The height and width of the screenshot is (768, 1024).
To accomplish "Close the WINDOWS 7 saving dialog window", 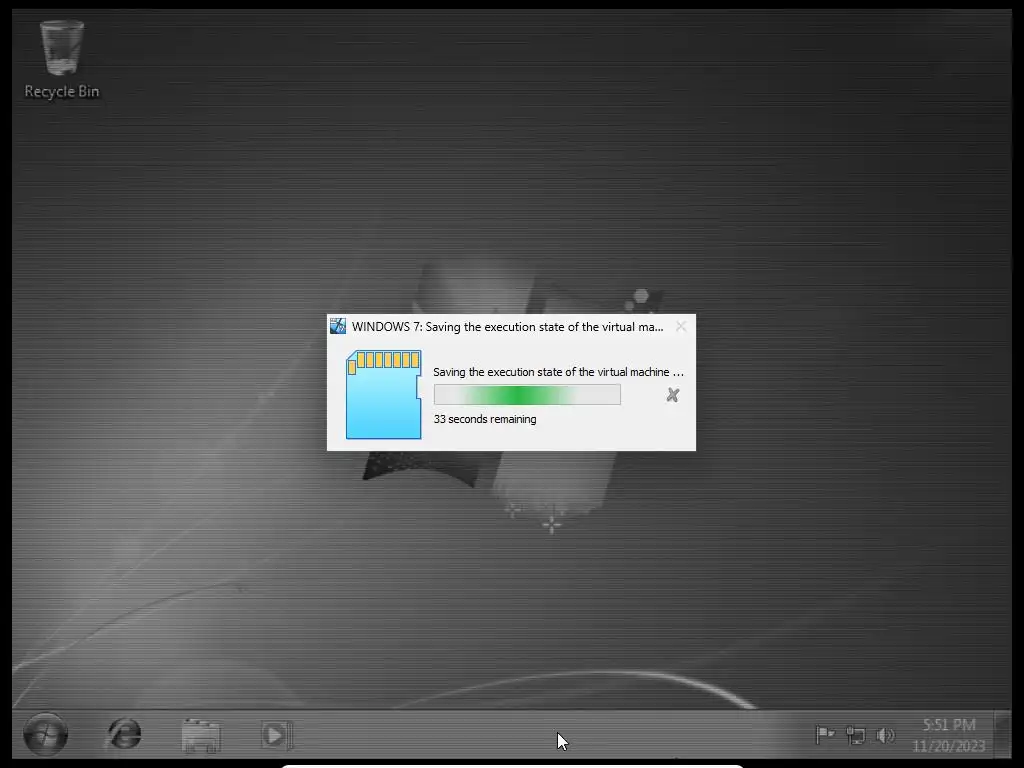I will click(x=680, y=327).
